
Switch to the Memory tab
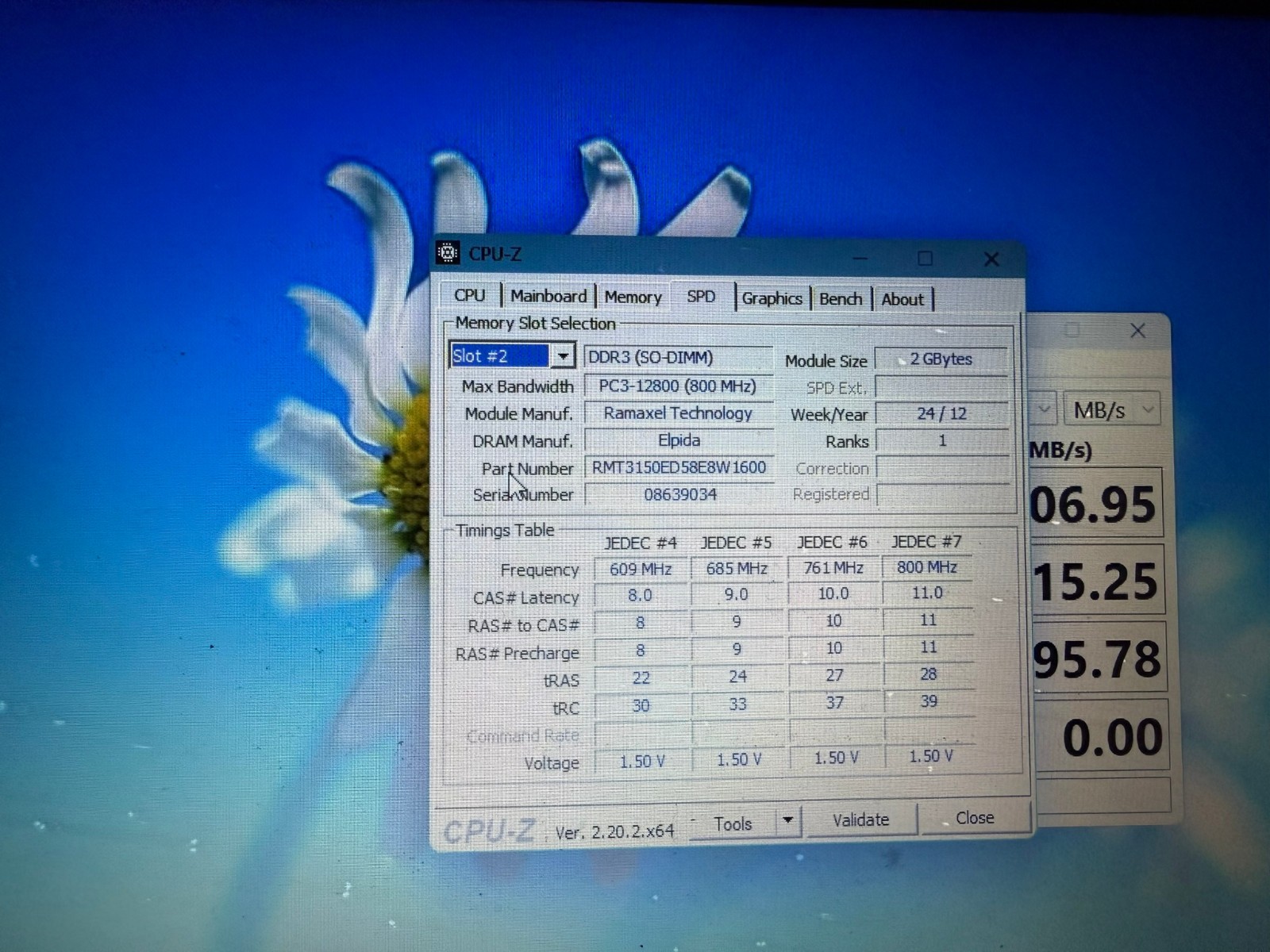633,297
